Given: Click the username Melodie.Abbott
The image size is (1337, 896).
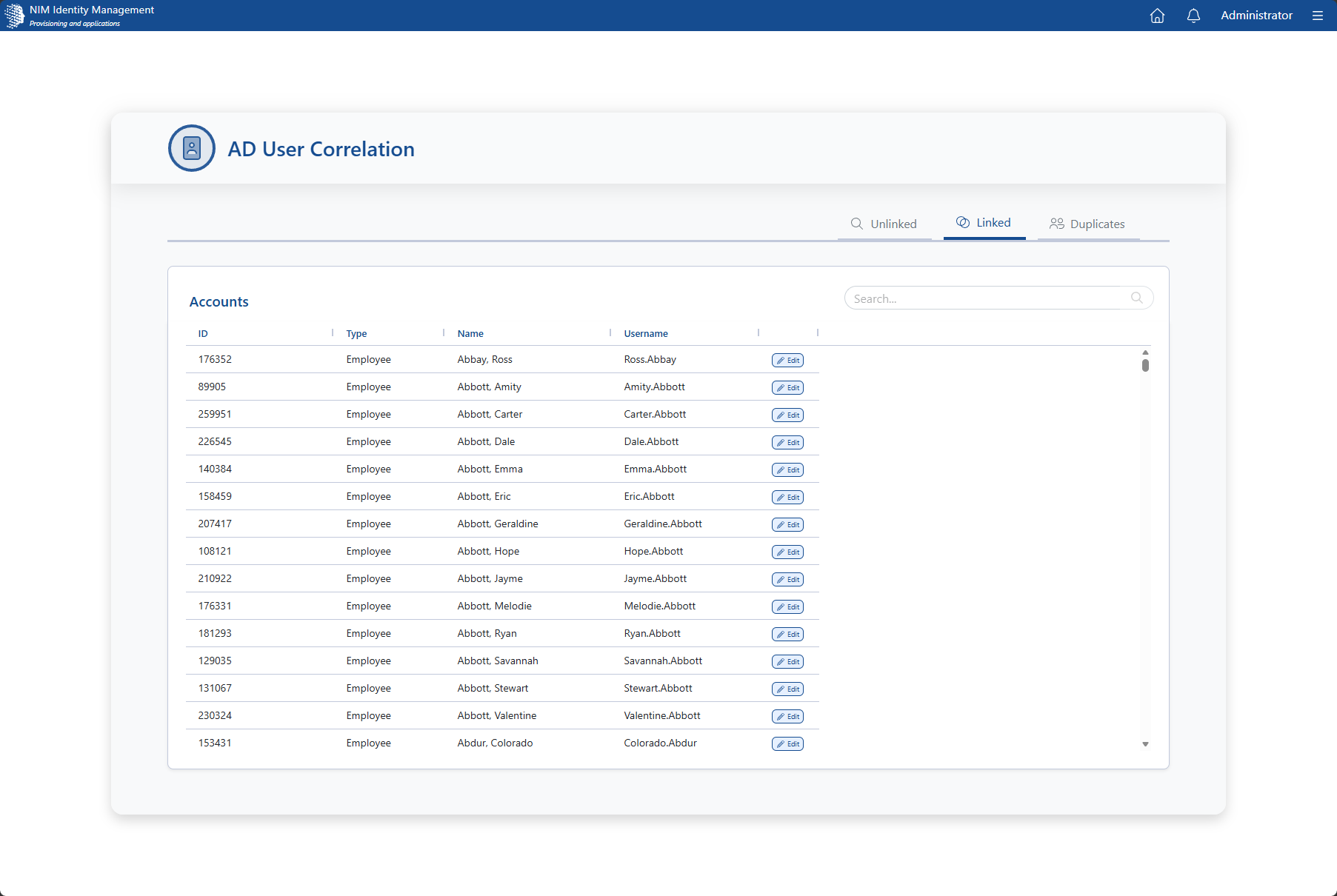Looking at the screenshot, I should 660,606.
